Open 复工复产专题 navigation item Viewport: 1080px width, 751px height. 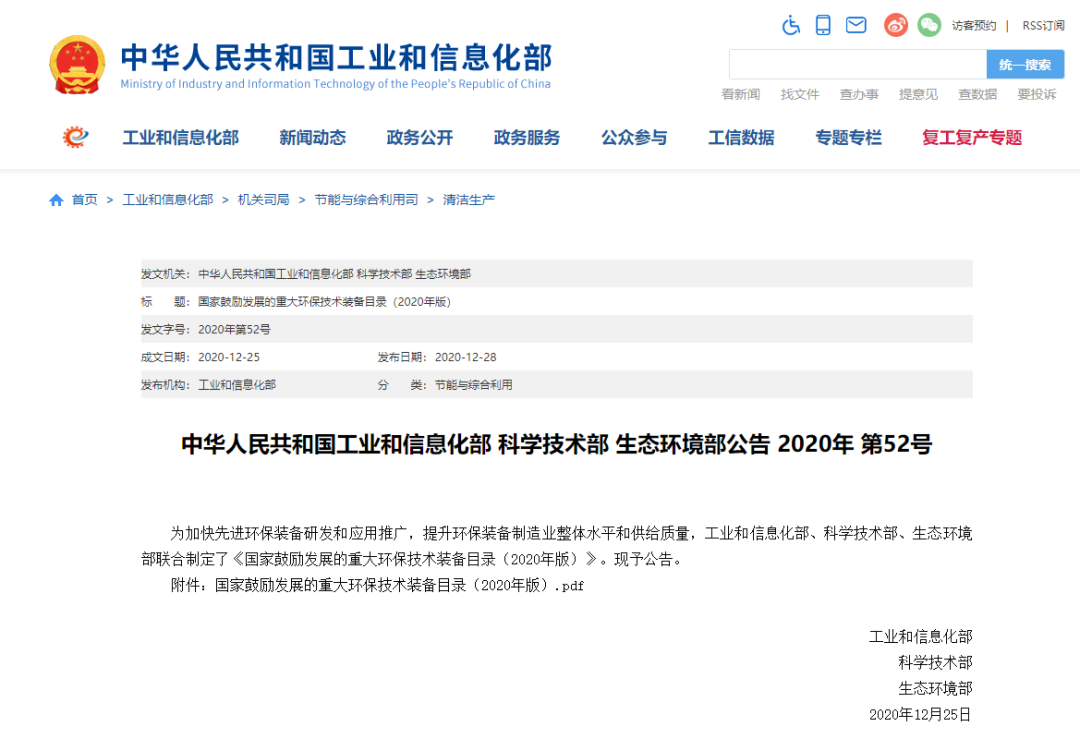click(972, 138)
